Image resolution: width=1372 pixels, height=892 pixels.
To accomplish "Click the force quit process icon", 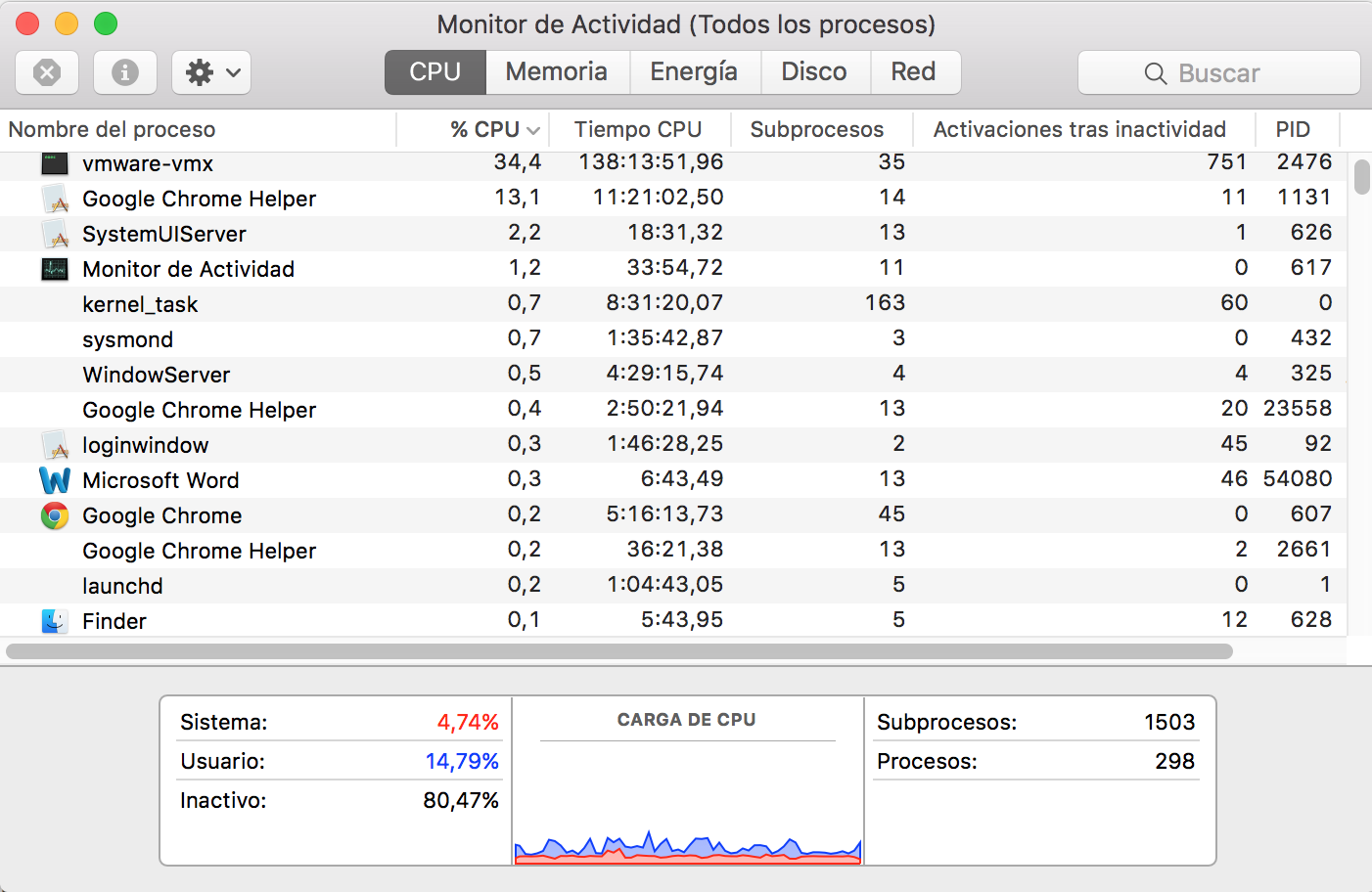I will (47, 72).
